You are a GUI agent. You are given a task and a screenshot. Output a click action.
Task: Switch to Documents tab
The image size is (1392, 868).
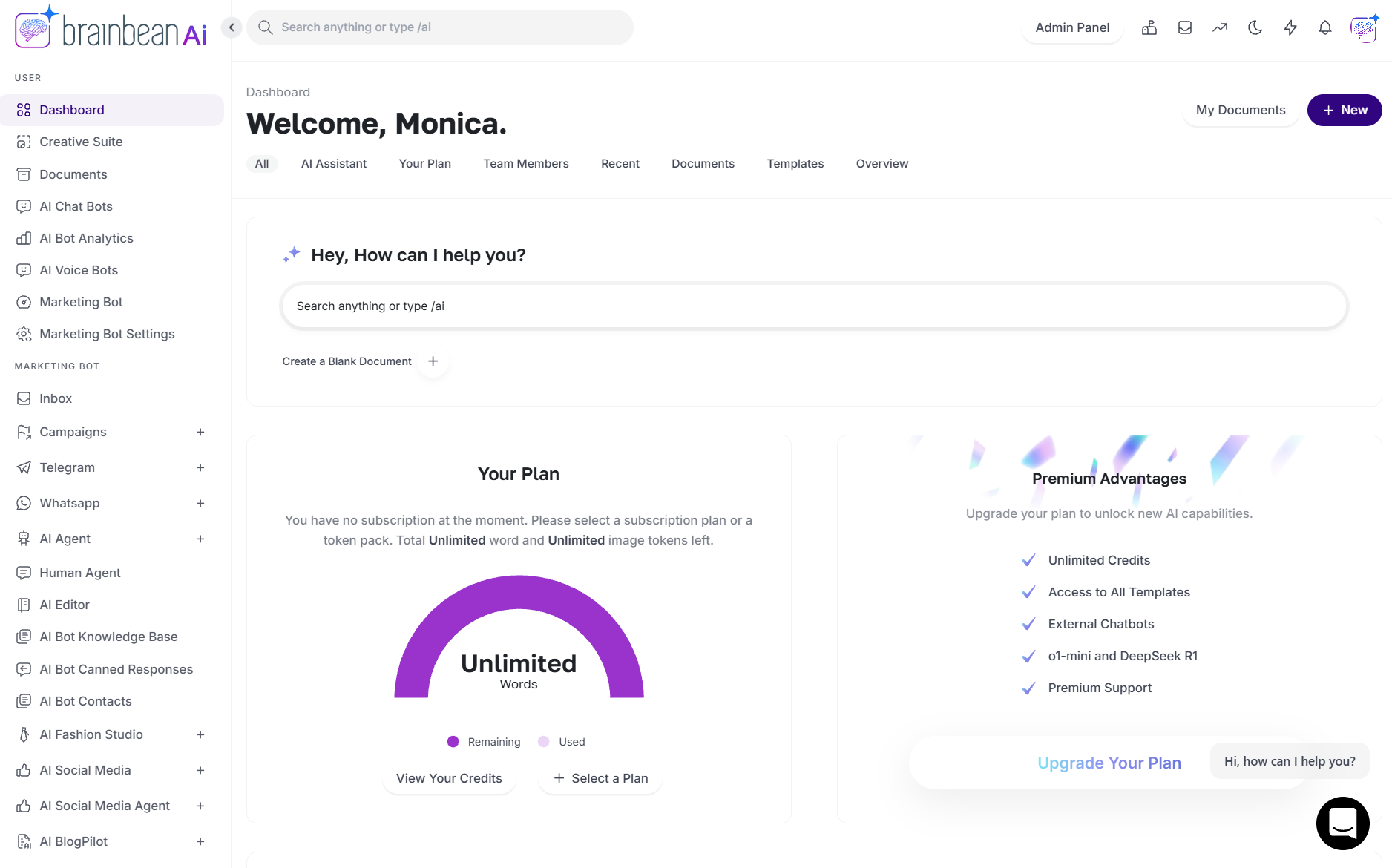point(703,163)
